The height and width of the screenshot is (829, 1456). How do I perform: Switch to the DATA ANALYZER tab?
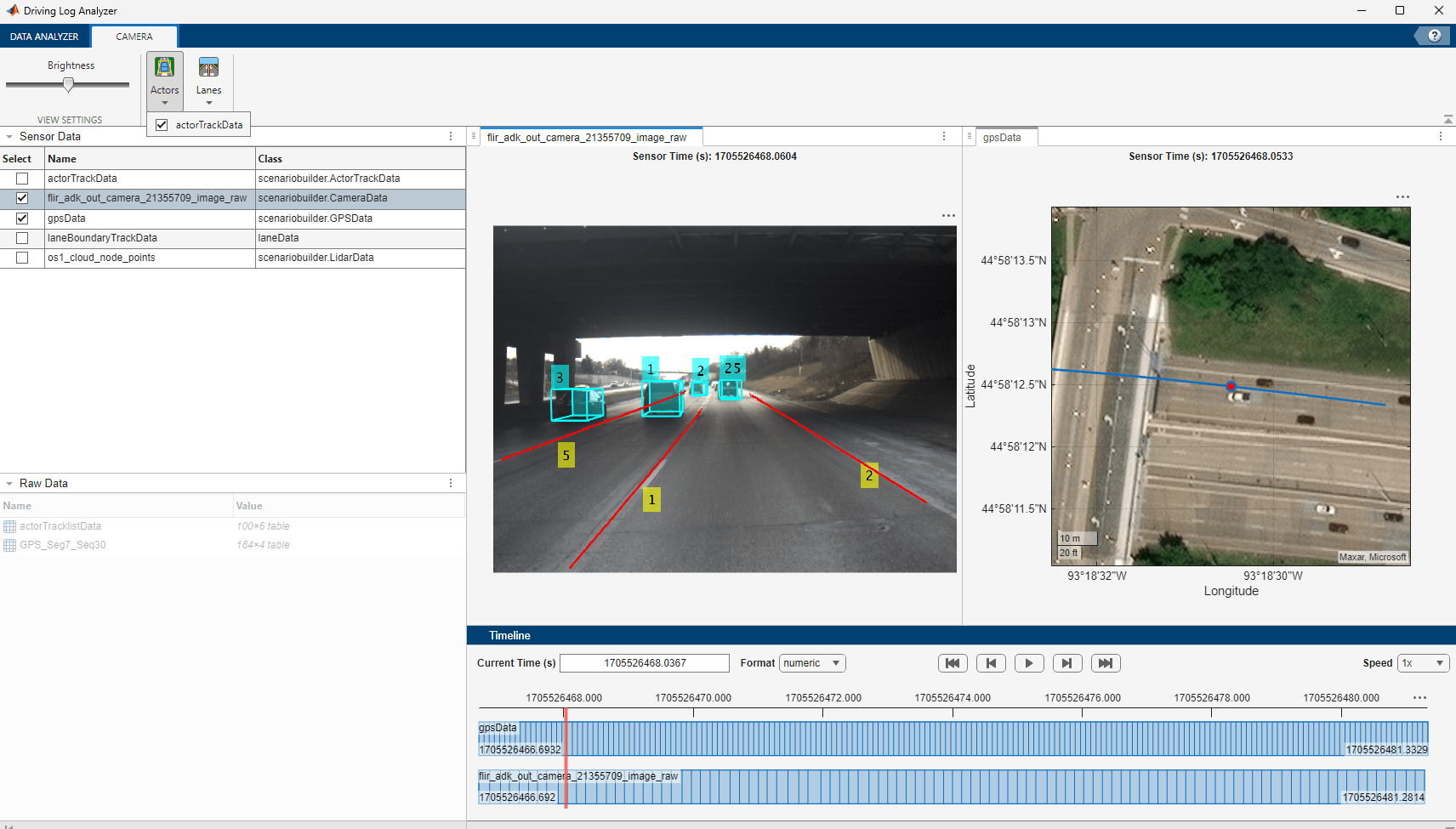point(44,36)
